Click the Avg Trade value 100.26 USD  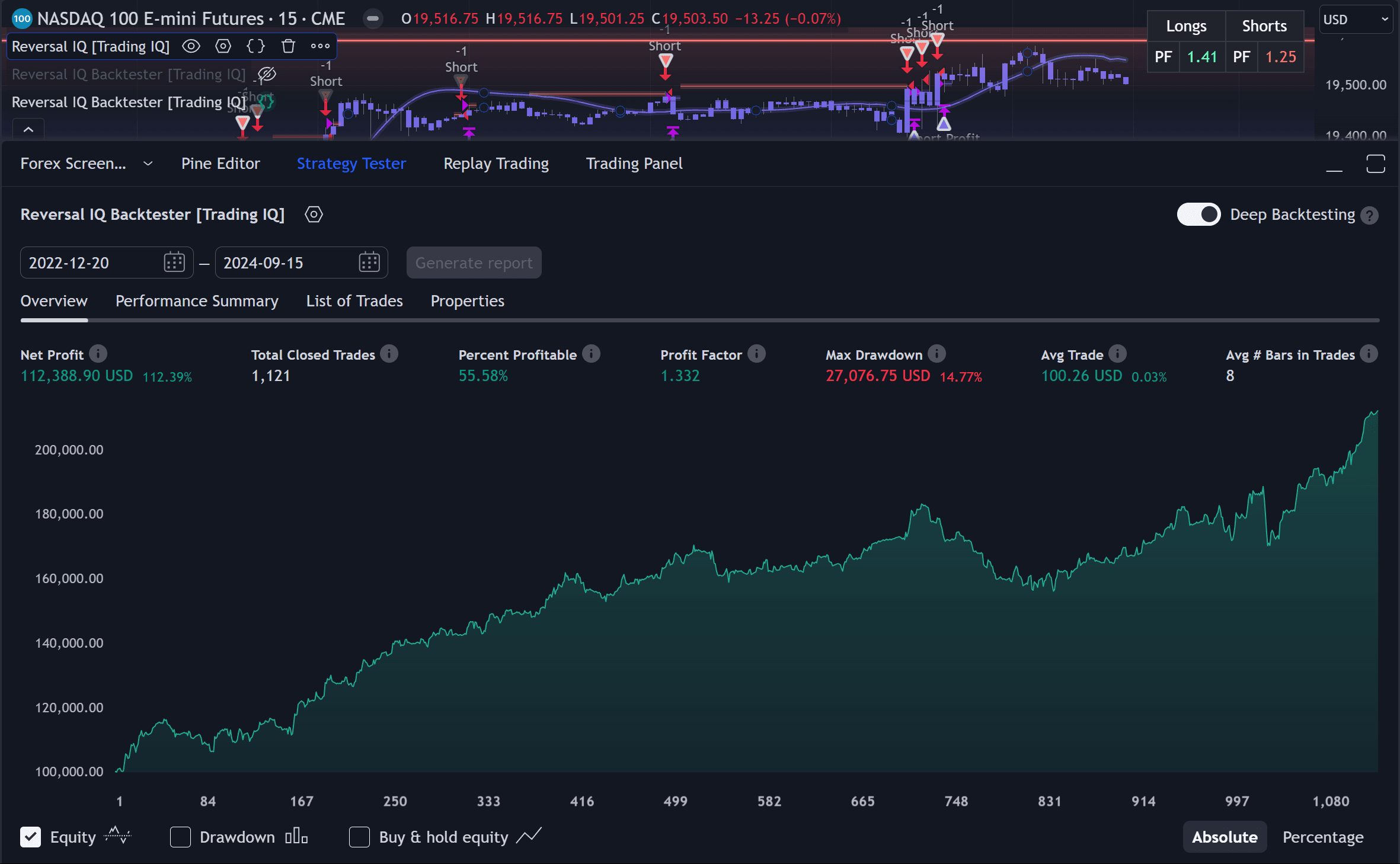[x=1082, y=376]
